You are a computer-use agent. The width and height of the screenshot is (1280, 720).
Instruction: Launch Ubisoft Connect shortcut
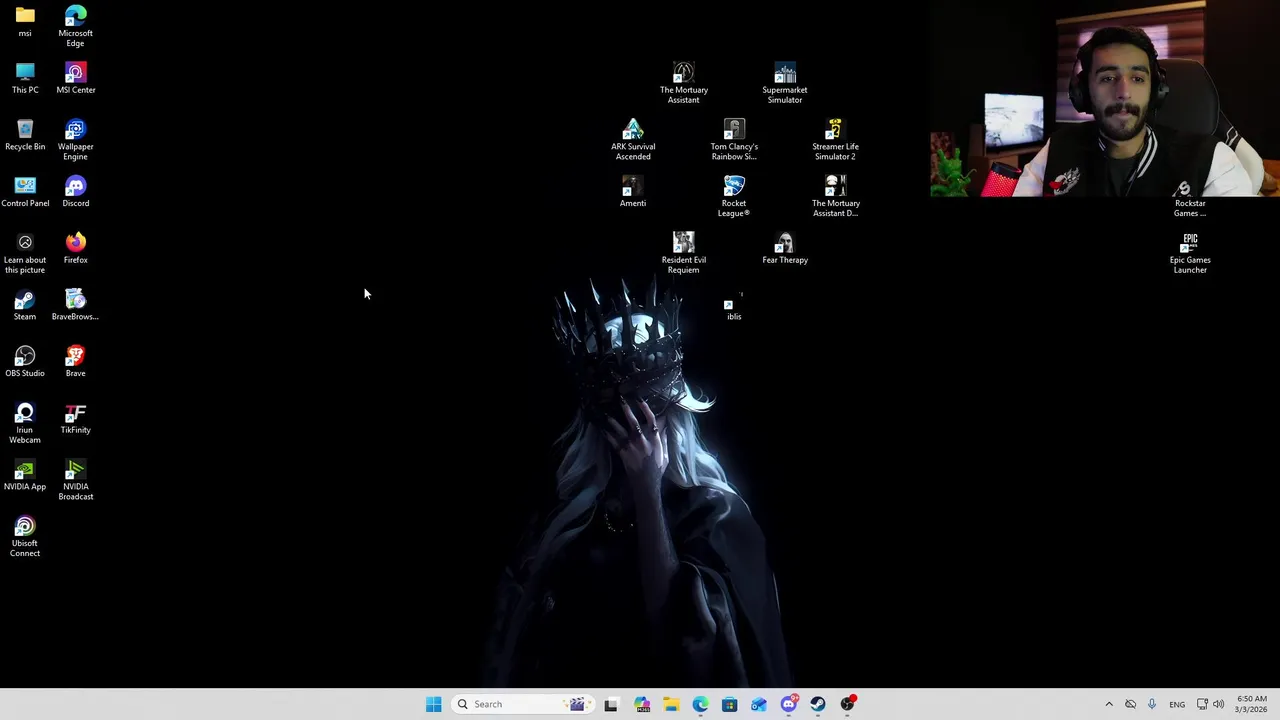click(25, 537)
